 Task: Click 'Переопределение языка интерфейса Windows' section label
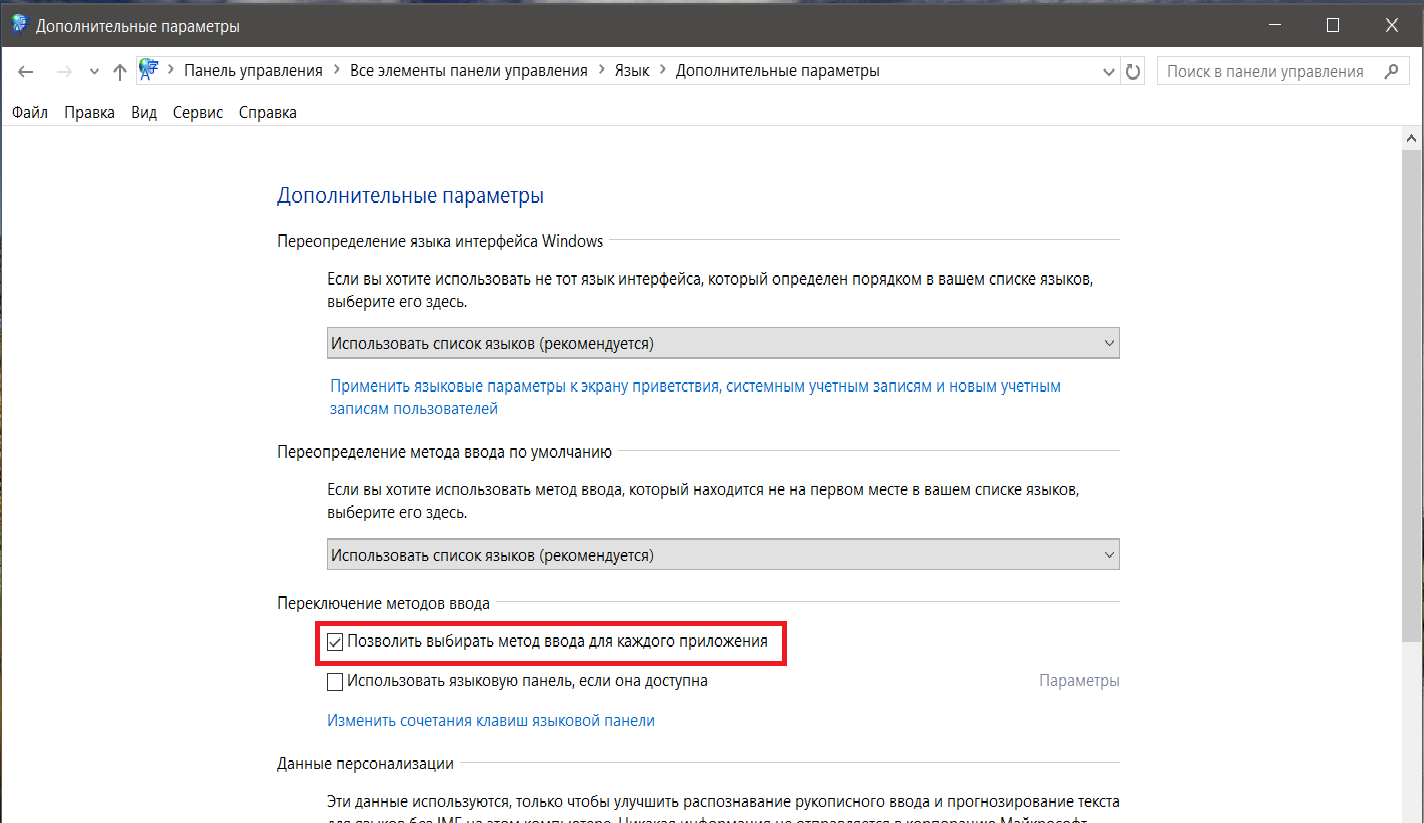(x=440, y=241)
